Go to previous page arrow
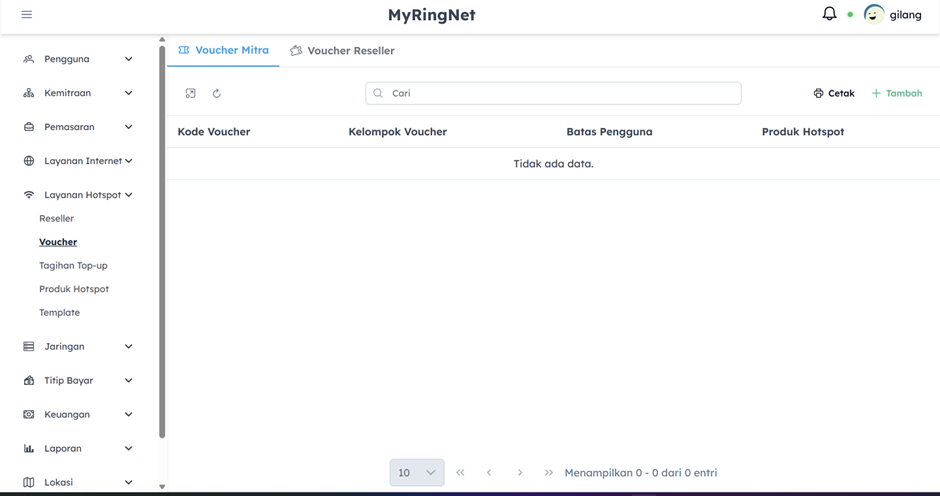The image size is (940, 496). pyautogui.click(x=489, y=473)
